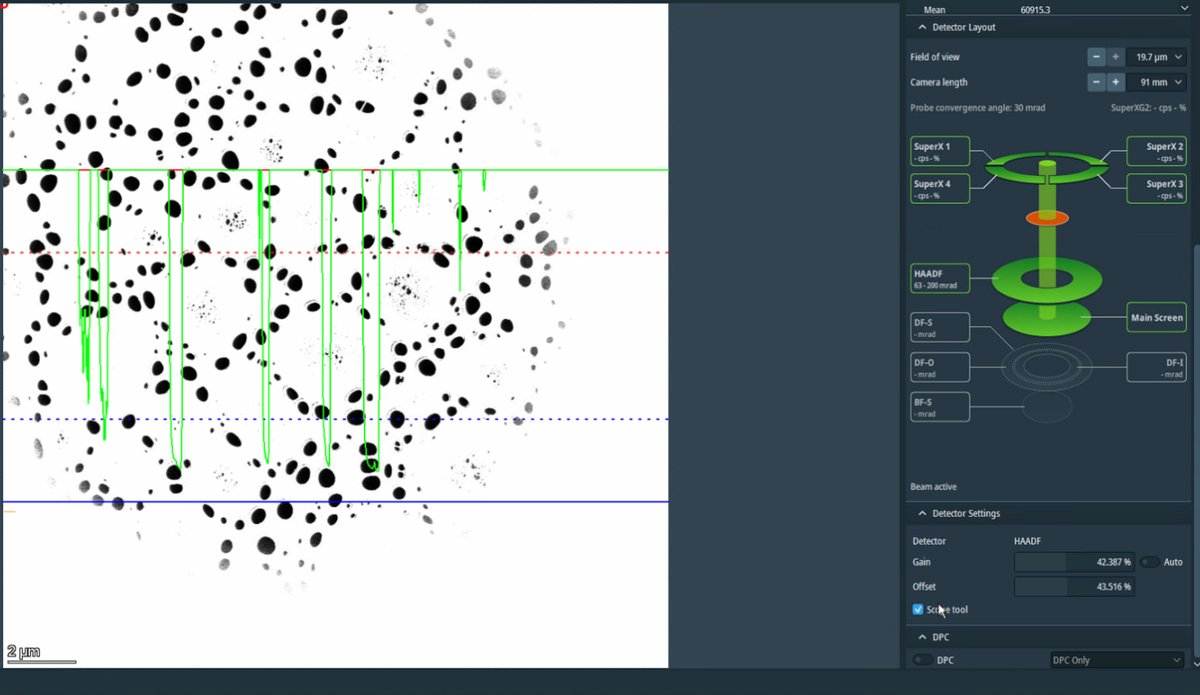
Task: Collapse the Detector Layout section
Action: (921, 27)
